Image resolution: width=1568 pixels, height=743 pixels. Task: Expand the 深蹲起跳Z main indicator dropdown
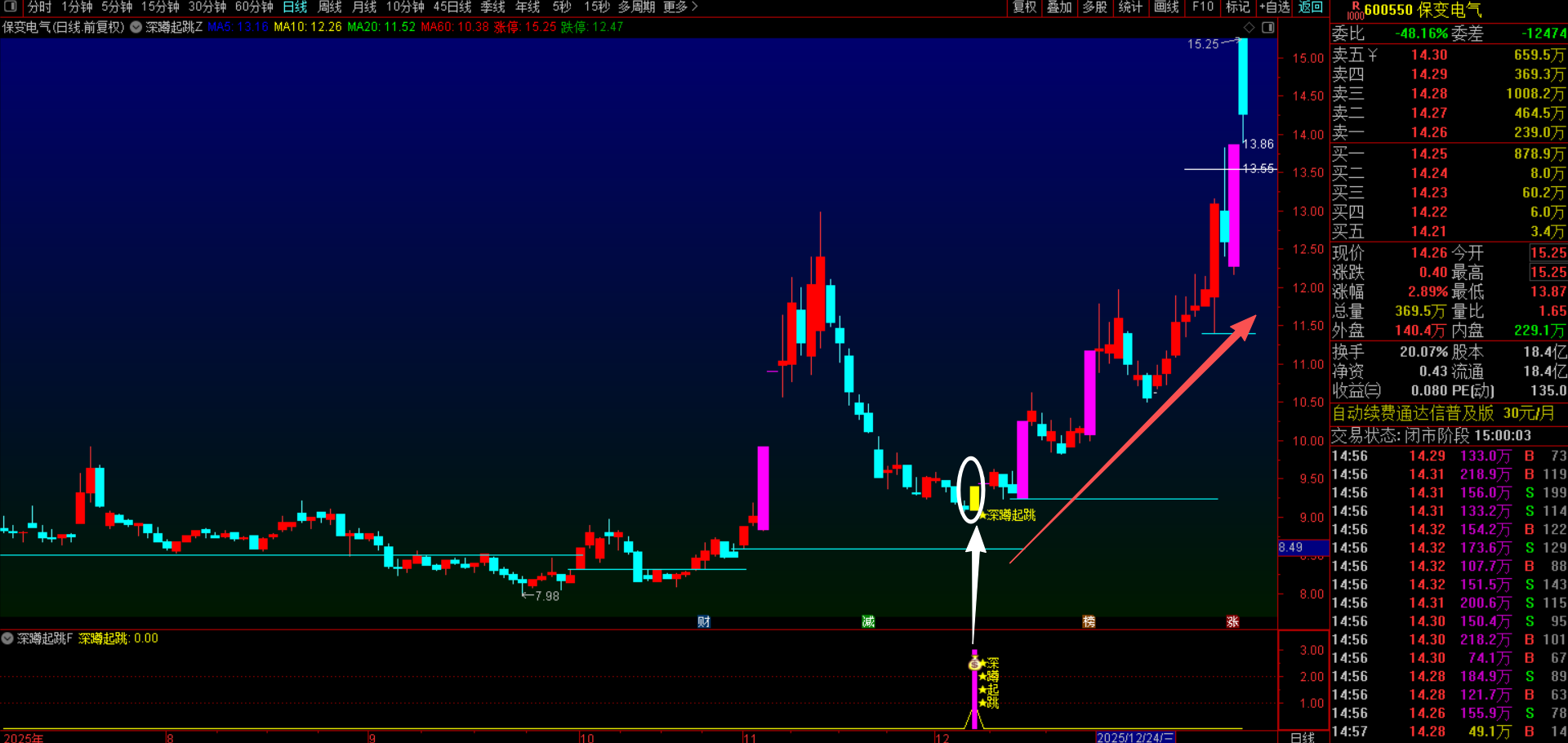(136, 27)
